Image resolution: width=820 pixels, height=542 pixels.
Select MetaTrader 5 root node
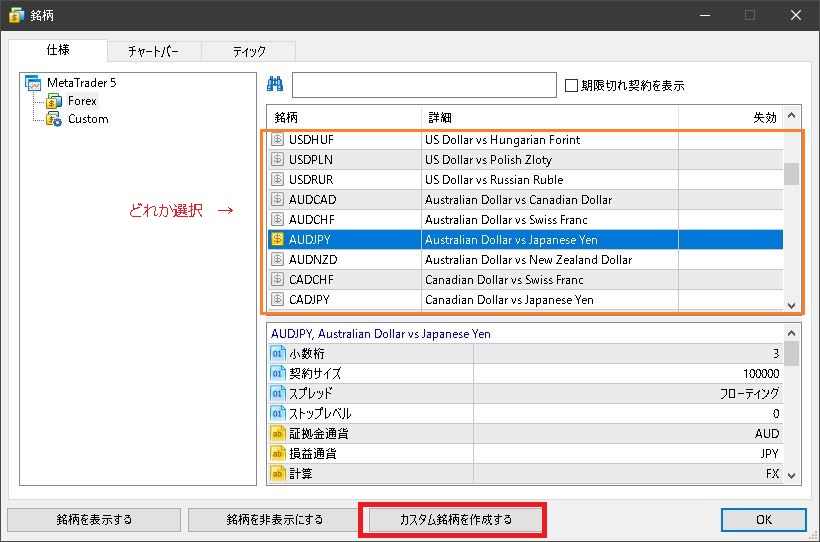(82, 83)
